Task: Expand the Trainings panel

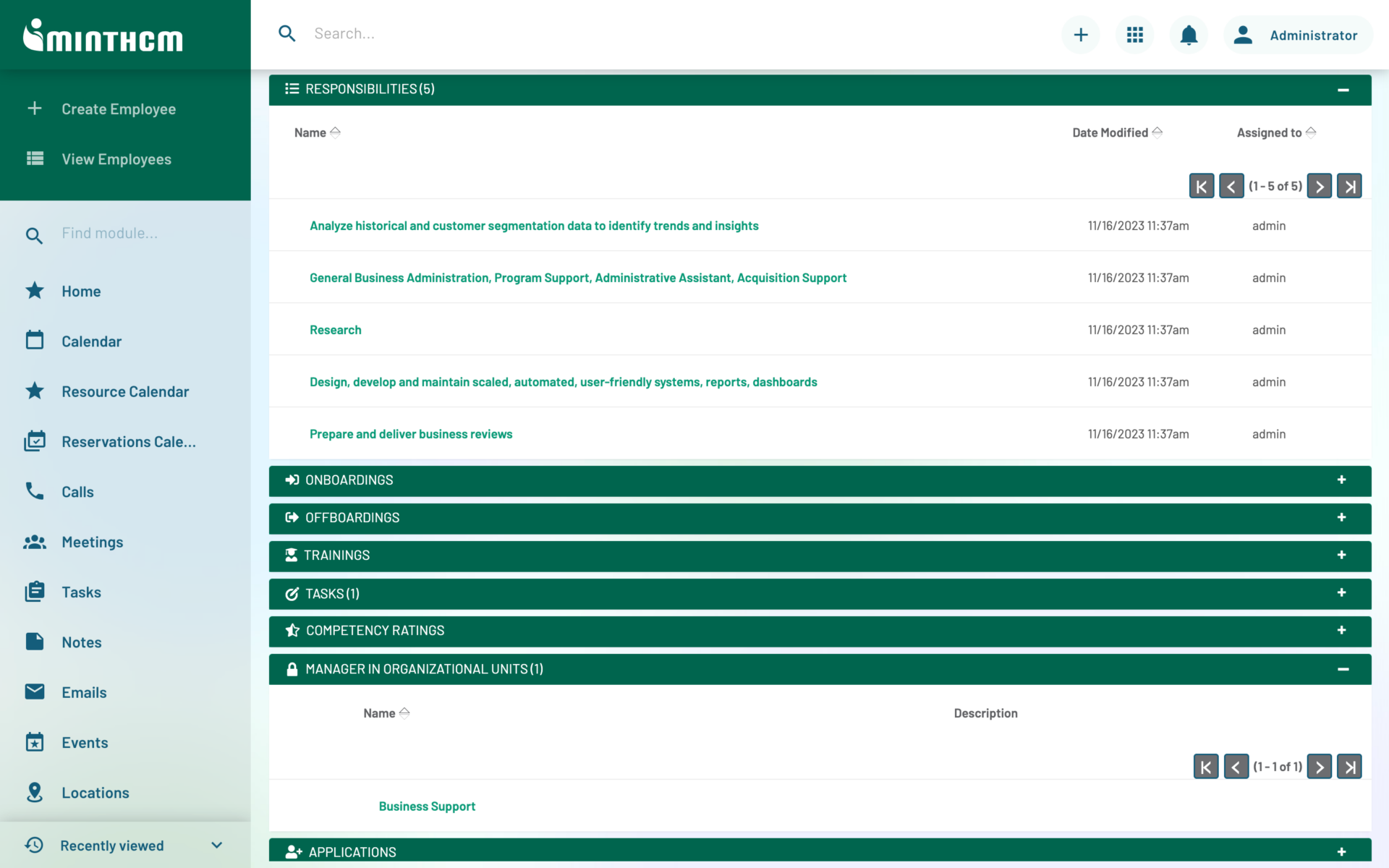Action: pyautogui.click(x=1341, y=556)
